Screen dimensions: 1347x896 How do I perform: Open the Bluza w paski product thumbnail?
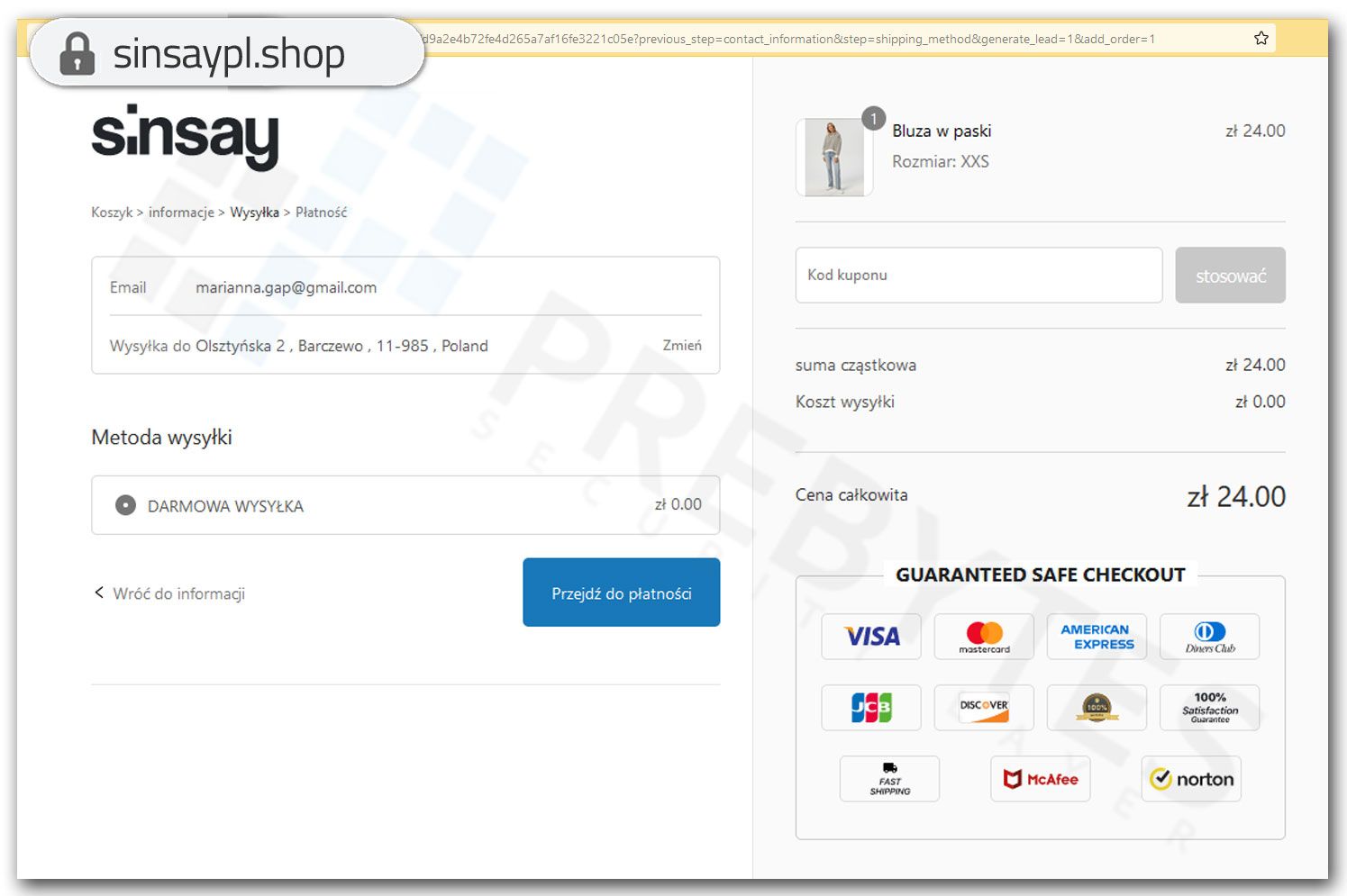point(834,158)
